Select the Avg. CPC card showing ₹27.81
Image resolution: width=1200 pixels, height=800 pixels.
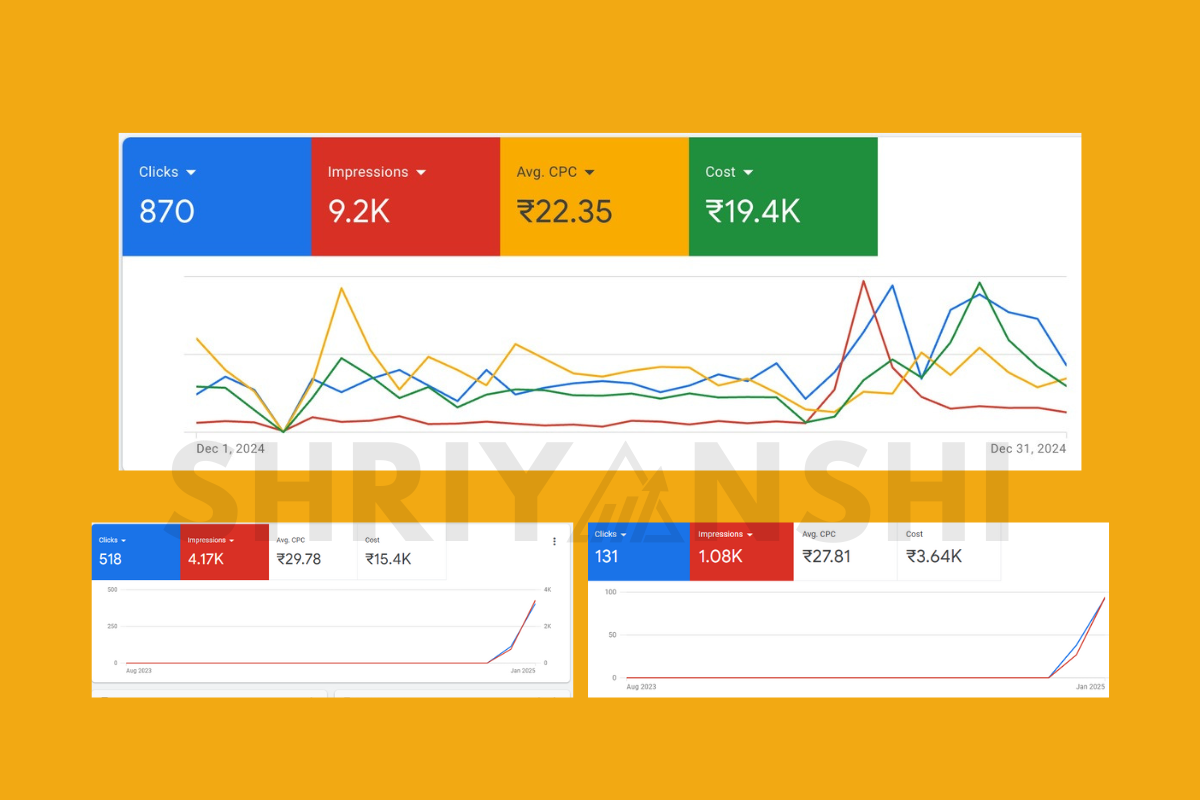[x=845, y=550]
